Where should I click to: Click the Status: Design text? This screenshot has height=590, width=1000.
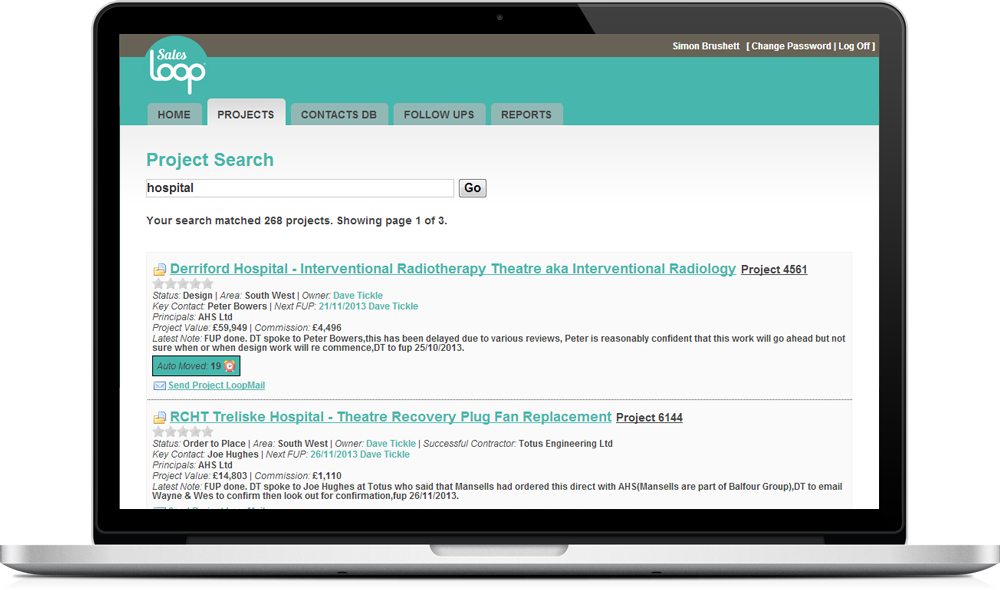(x=182, y=295)
